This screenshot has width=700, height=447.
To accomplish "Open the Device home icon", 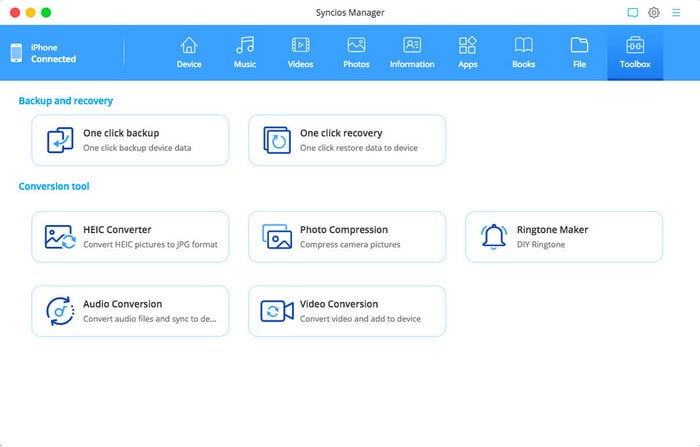I will click(x=189, y=45).
